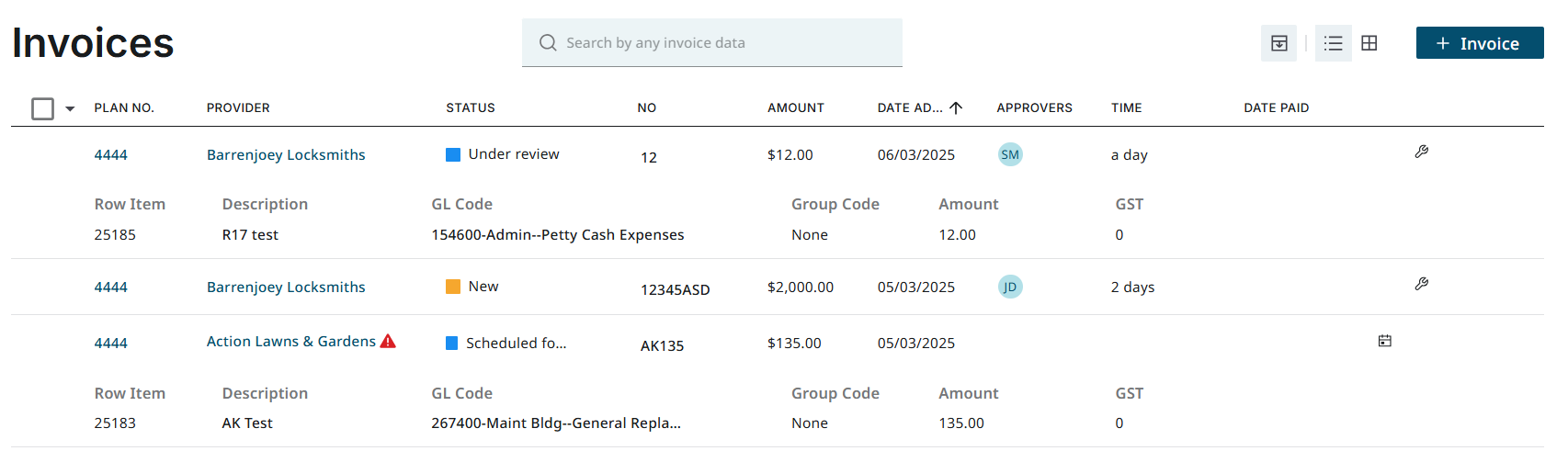Open Barrenjoey Locksmiths link for invoice 12

pos(286,154)
